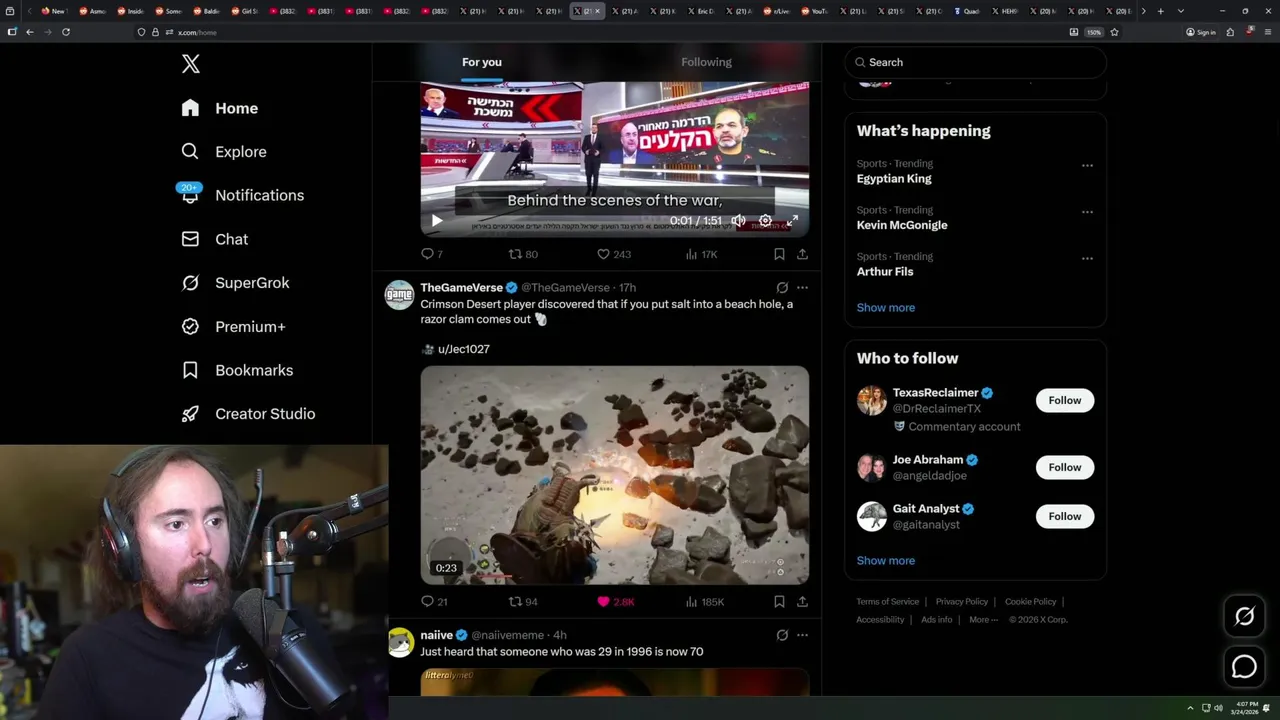This screenshot has height=720, width=1280.
Task: View analytics of 17K views post
Action: pyautogui.click(x=701, y=254)
